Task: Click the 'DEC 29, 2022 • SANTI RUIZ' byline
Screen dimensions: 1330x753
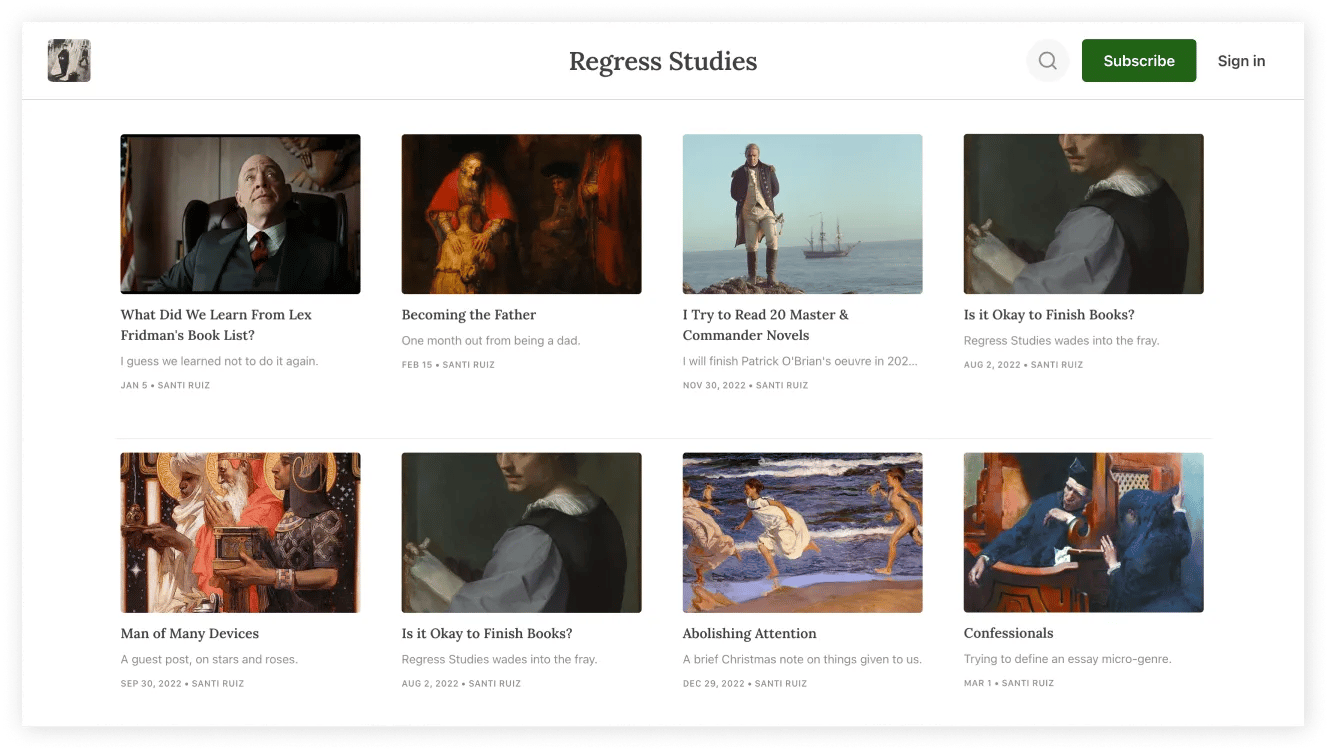Action: click(x=744, y=684)
